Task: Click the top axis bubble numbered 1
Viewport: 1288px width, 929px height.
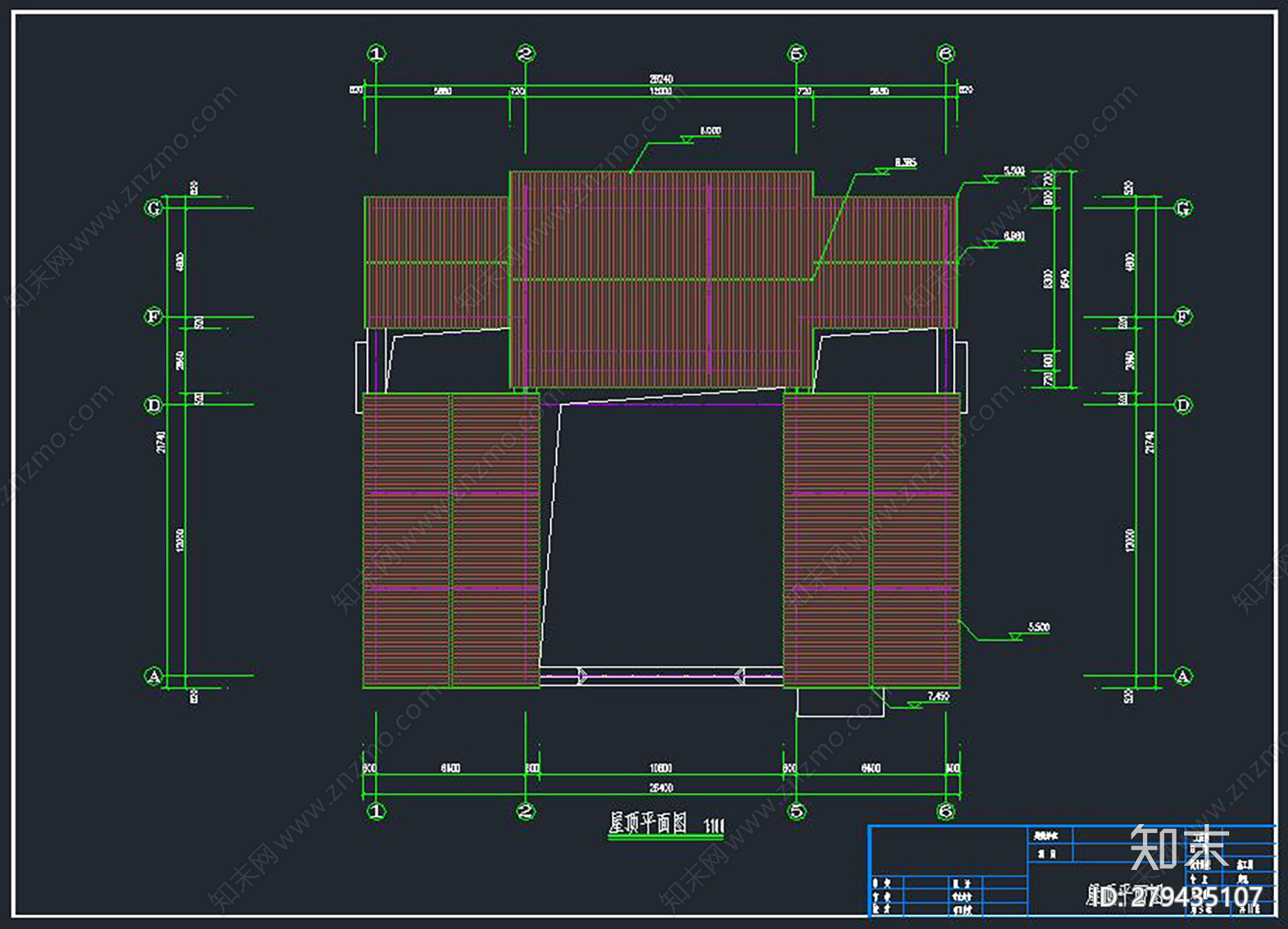Action: coord(376,54)
